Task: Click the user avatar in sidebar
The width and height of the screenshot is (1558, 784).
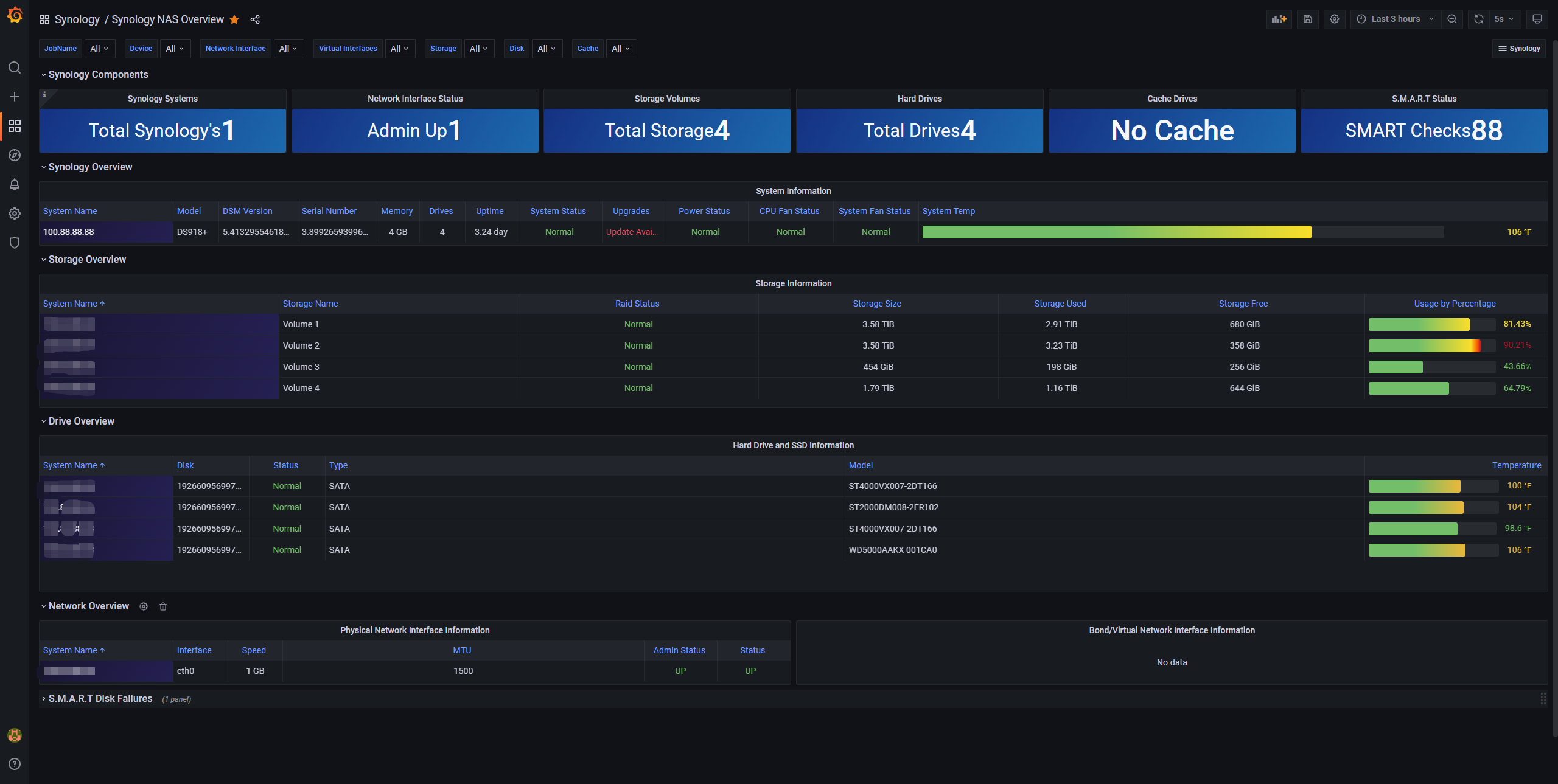Action: 15,735
